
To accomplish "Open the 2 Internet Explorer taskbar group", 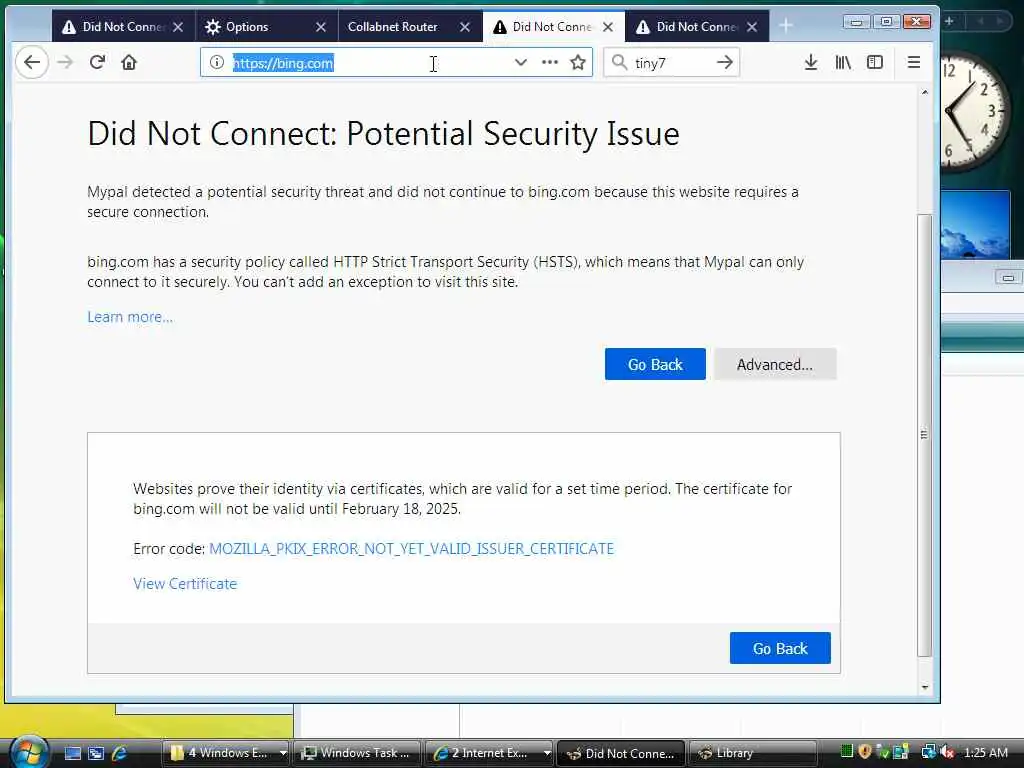I will tap(489, 753).
